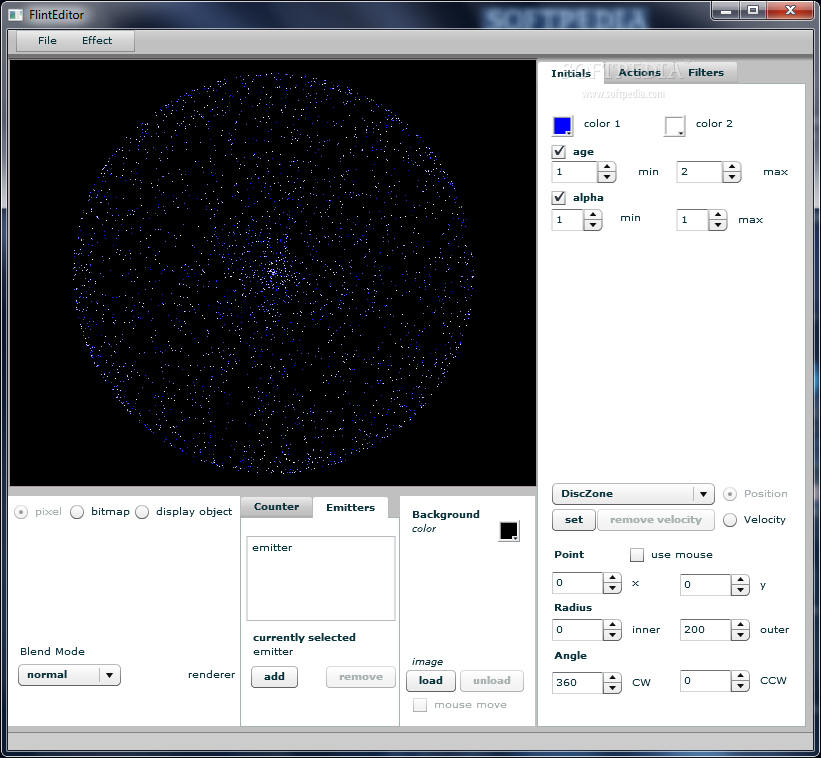The image size is (821, 758).
Task: Increase the CCW Angle value
Action: tap(740, 676)
